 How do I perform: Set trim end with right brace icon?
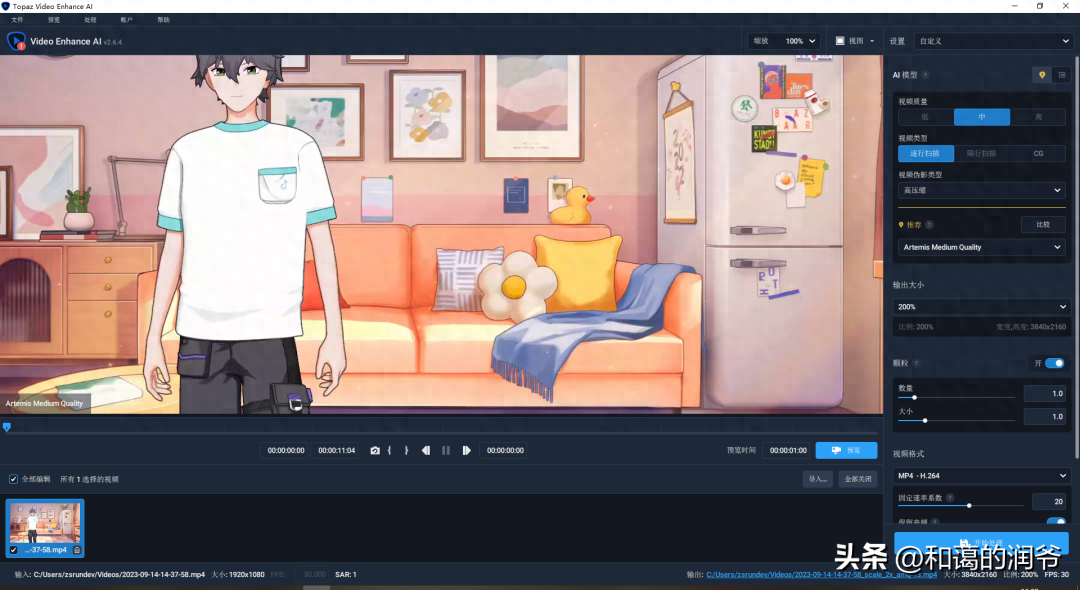[406, 451]
